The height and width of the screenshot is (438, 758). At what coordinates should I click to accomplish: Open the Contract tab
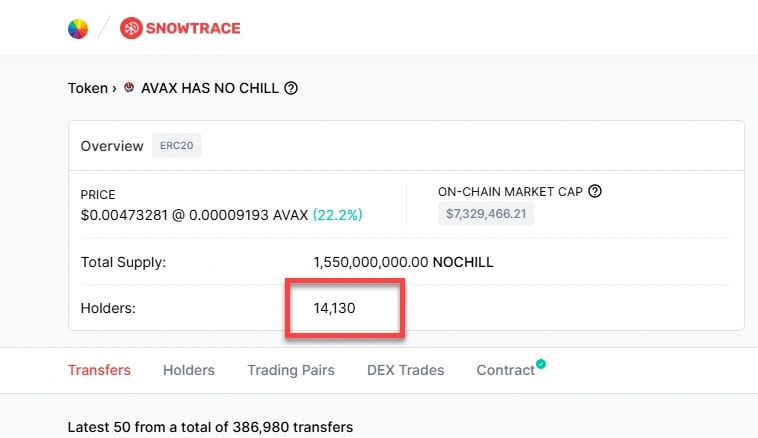point(505,370)
